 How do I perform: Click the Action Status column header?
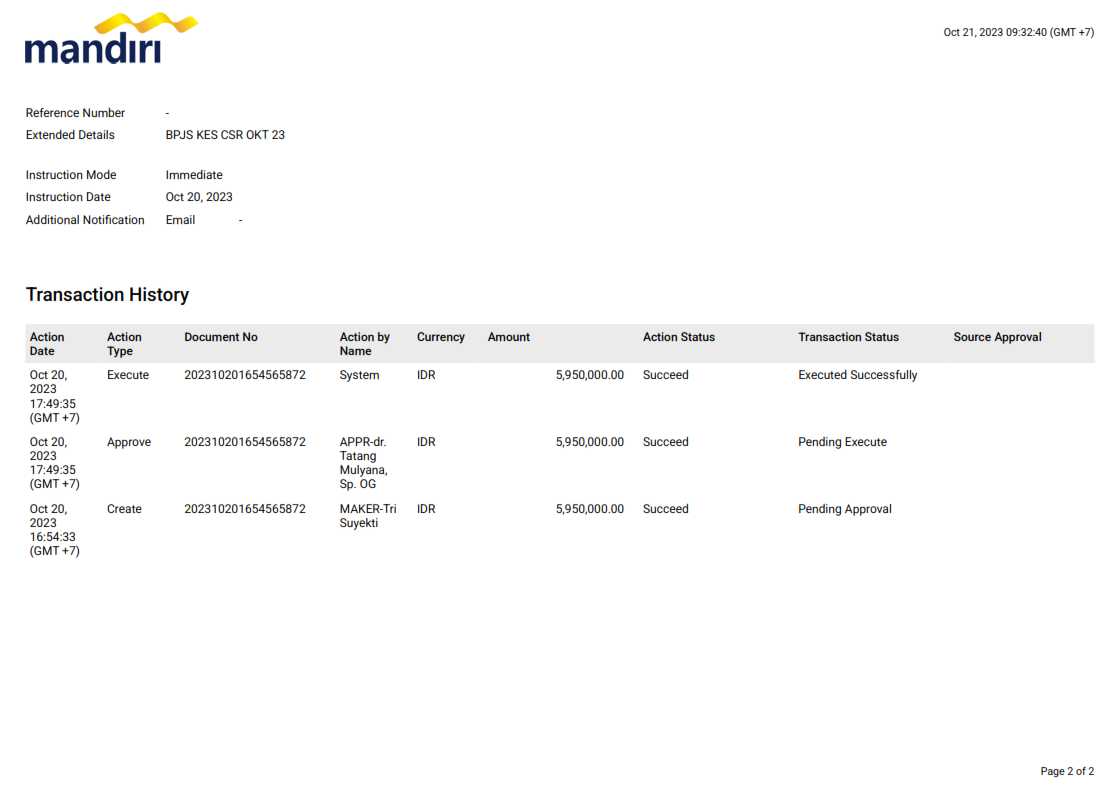coord(678,338)
